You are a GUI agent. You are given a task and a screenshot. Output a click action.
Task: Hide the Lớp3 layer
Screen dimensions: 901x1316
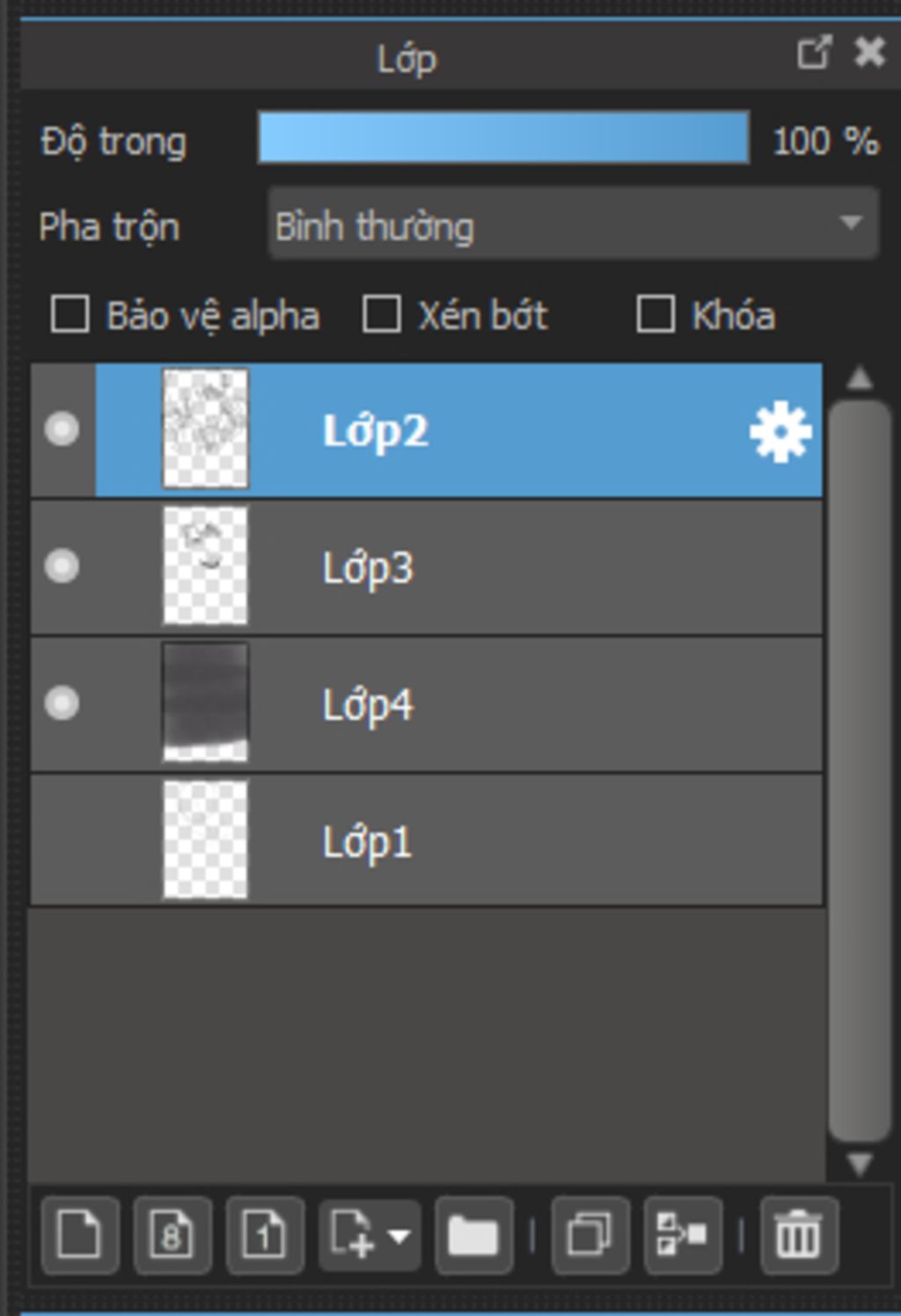pyautogui.click(x=62, y=566)
